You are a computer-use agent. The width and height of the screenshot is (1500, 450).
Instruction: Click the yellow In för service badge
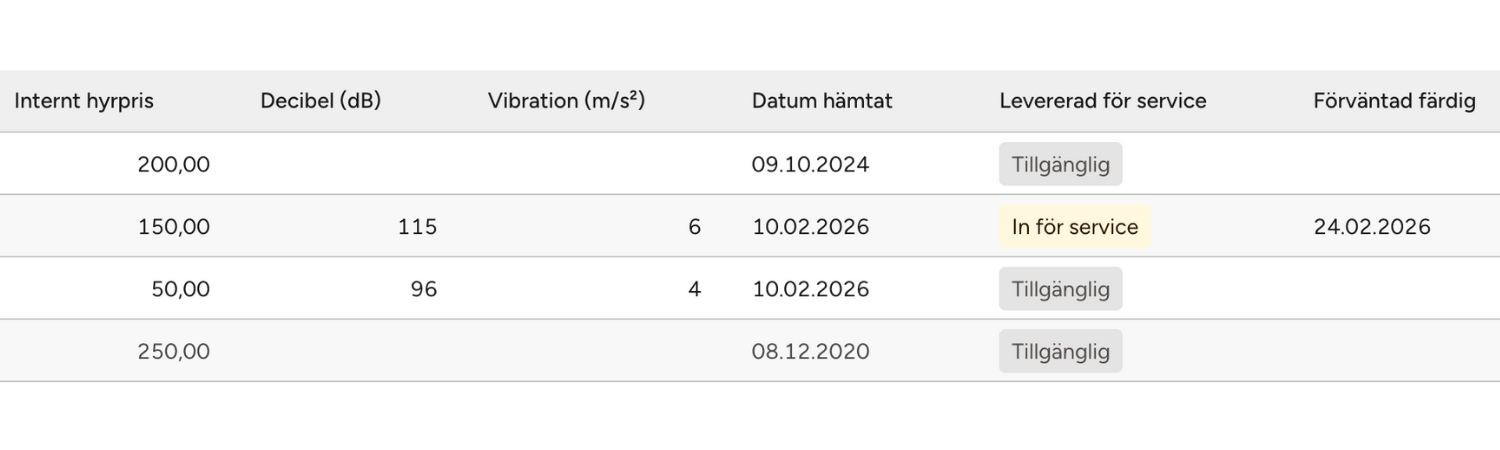[x=1075, y=227]
